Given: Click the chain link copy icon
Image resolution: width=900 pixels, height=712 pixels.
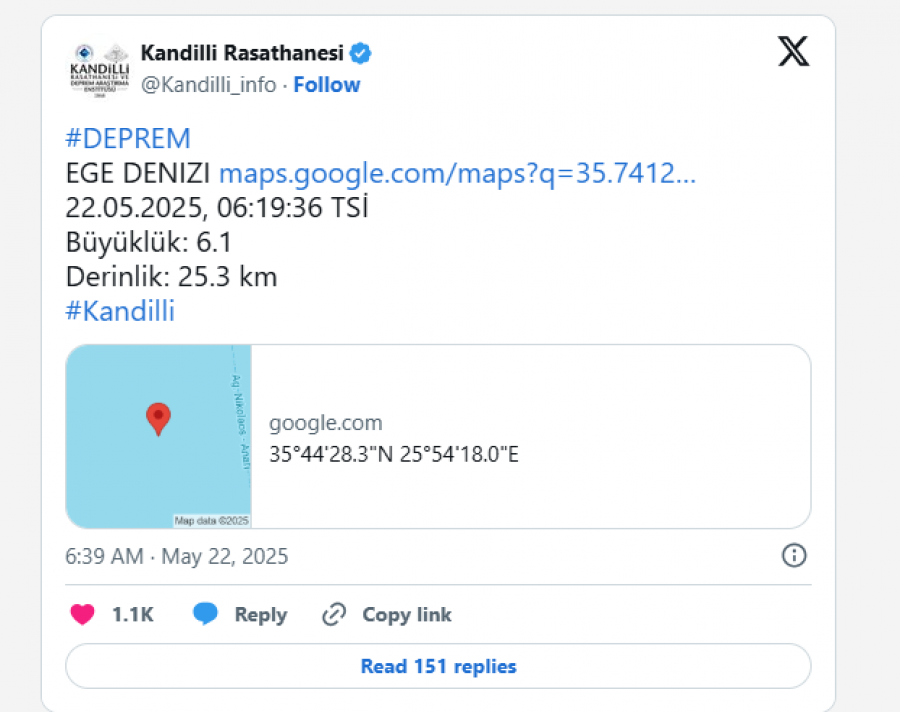Looking at the screenshot, I should (x=334, y=614).
